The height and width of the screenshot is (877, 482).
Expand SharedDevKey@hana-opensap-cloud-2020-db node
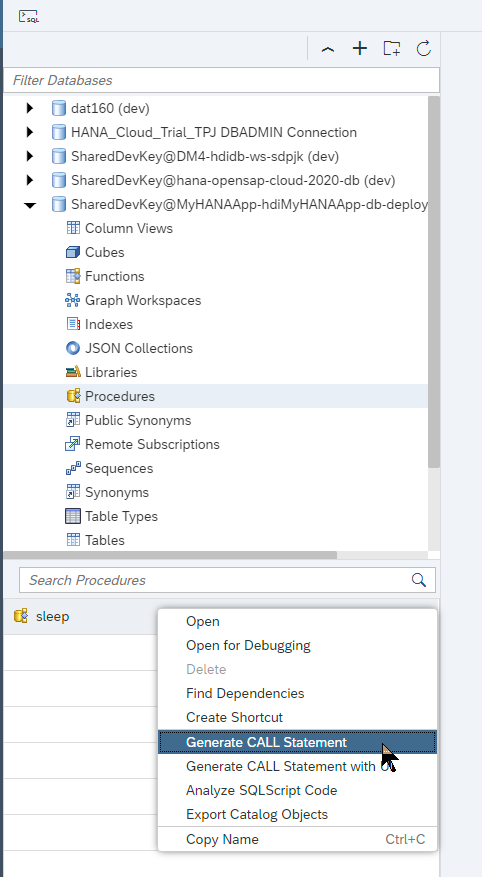[30, 180]
